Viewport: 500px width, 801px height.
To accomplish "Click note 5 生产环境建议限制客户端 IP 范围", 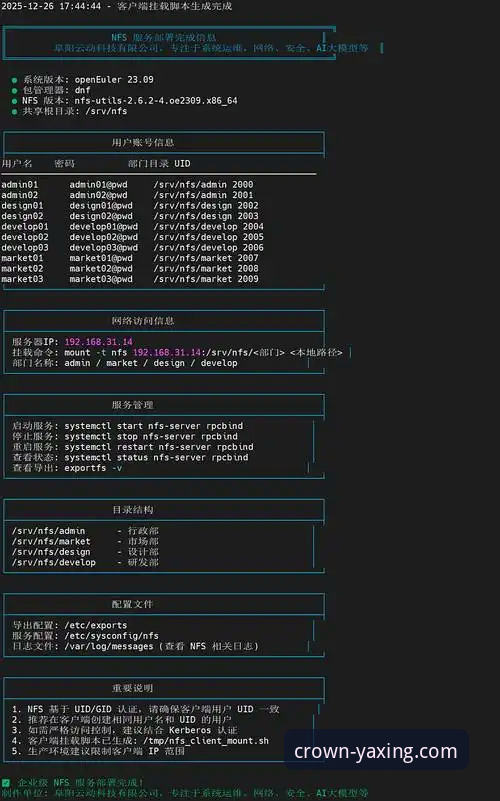I will click(x=98, y=751).
